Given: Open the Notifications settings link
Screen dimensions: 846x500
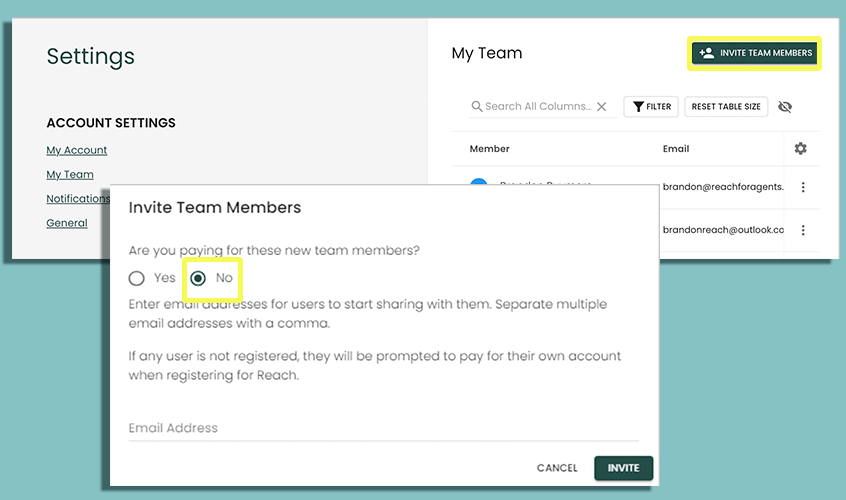Looking at the screenshot, I should [x=77, y=199].
